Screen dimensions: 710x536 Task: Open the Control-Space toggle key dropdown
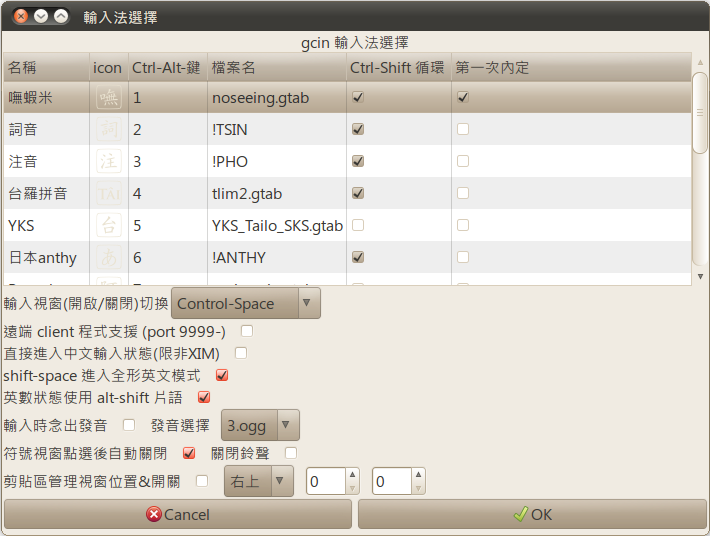pos(246,303)
